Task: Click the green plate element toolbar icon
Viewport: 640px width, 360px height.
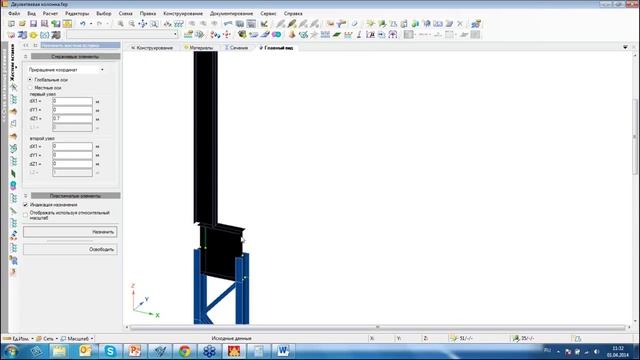Action: [337, 35]
